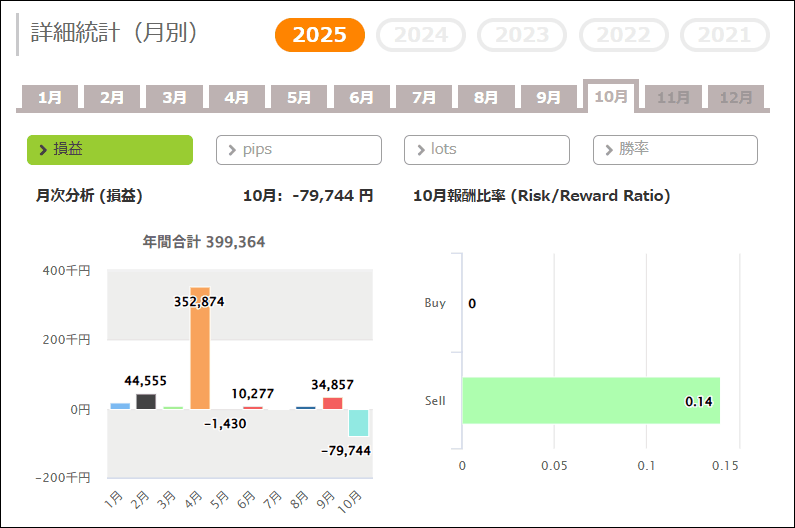Click the Buy label on ratio chart

point(435,303)
